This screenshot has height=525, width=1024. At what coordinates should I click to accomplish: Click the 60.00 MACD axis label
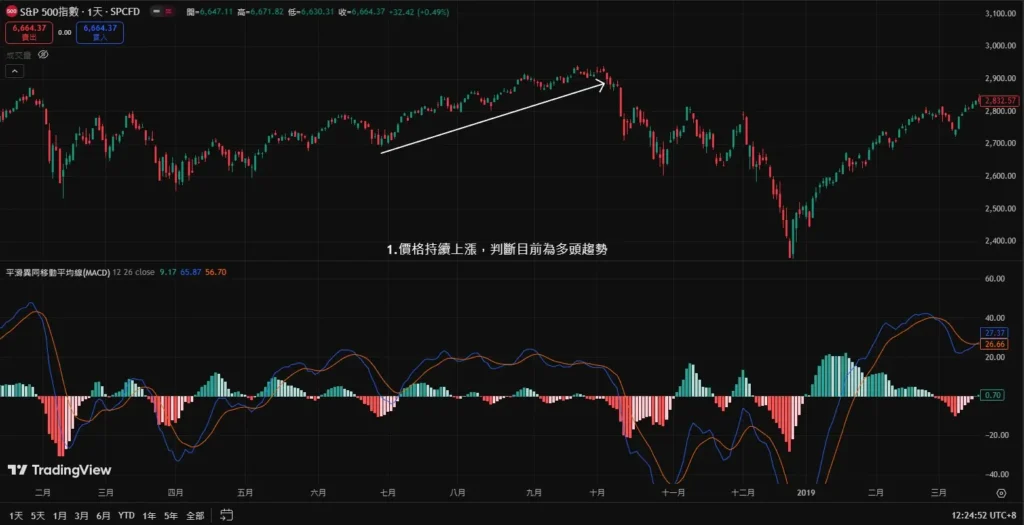click(994, 279)
